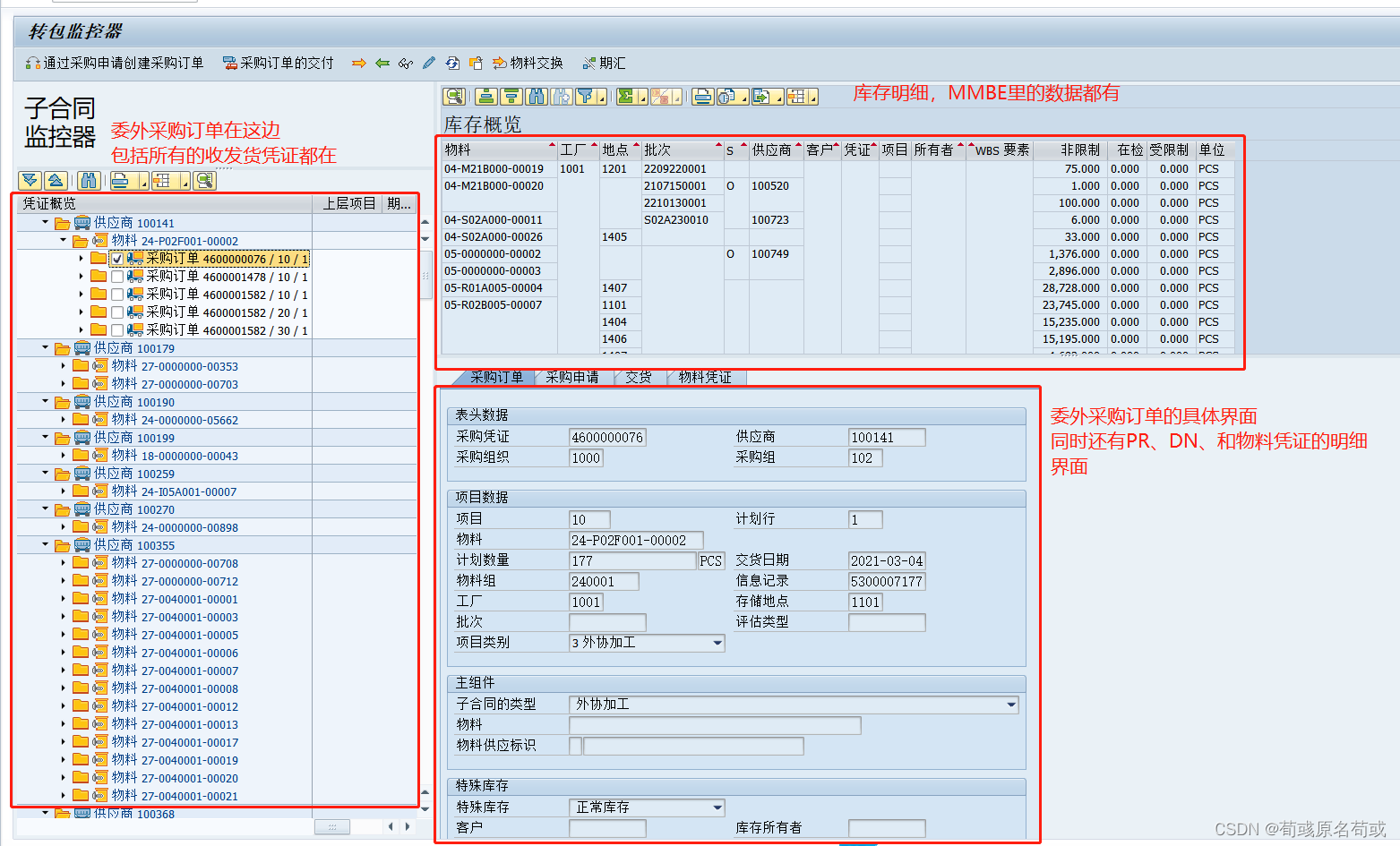Screen dimensions: 1400x846
Task: Click the views icon in stock overview toolbar
Action: click(x=726, y=96)
